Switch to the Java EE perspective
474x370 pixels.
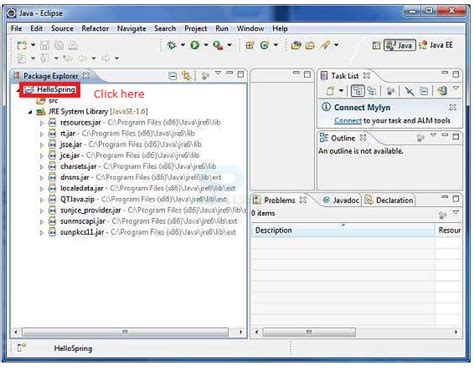click(x=436, y=45)
